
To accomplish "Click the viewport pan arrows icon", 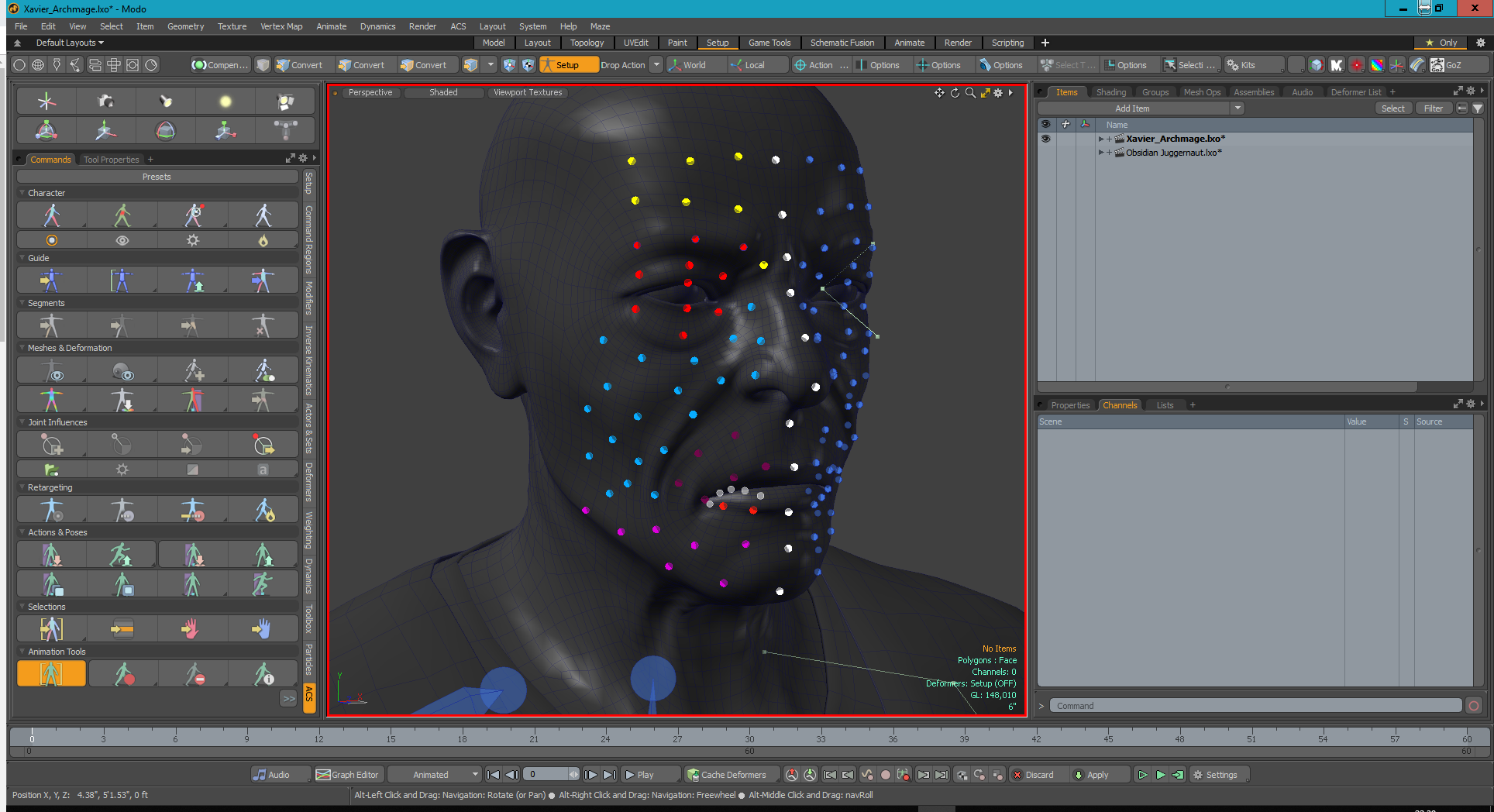I will click(939, 93).
